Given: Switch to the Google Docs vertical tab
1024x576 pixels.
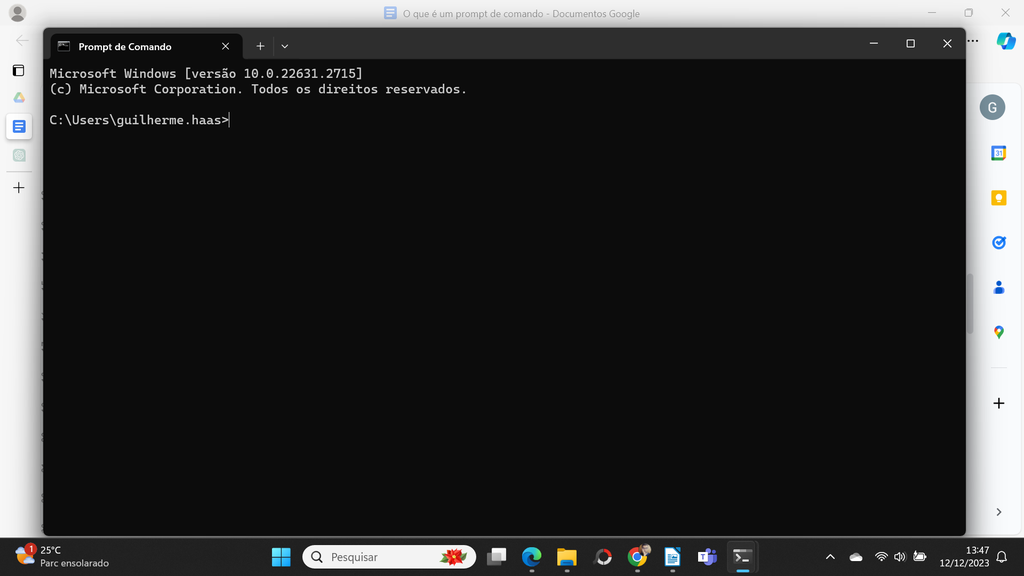Looking at the screenshot, I should [18, 127].
